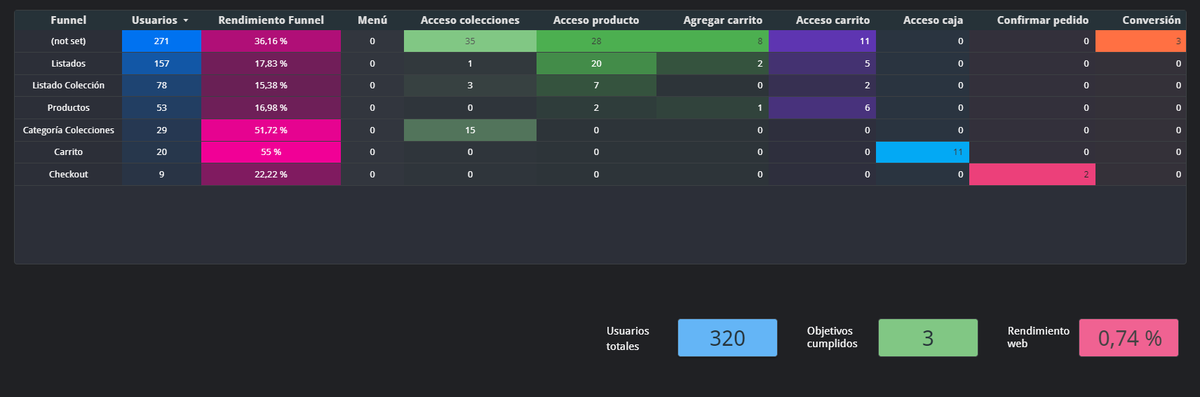The height and width of the screenshot is (397, 1200).
Task: Click the Confirmar pedido column header
Action: coord(1043,20)
